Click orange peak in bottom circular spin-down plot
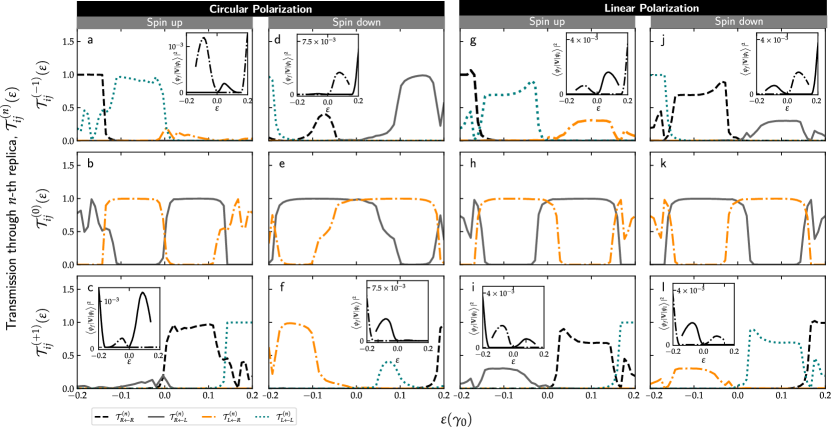The width and height of the screenshot is (831, 427). click(291, 323)
